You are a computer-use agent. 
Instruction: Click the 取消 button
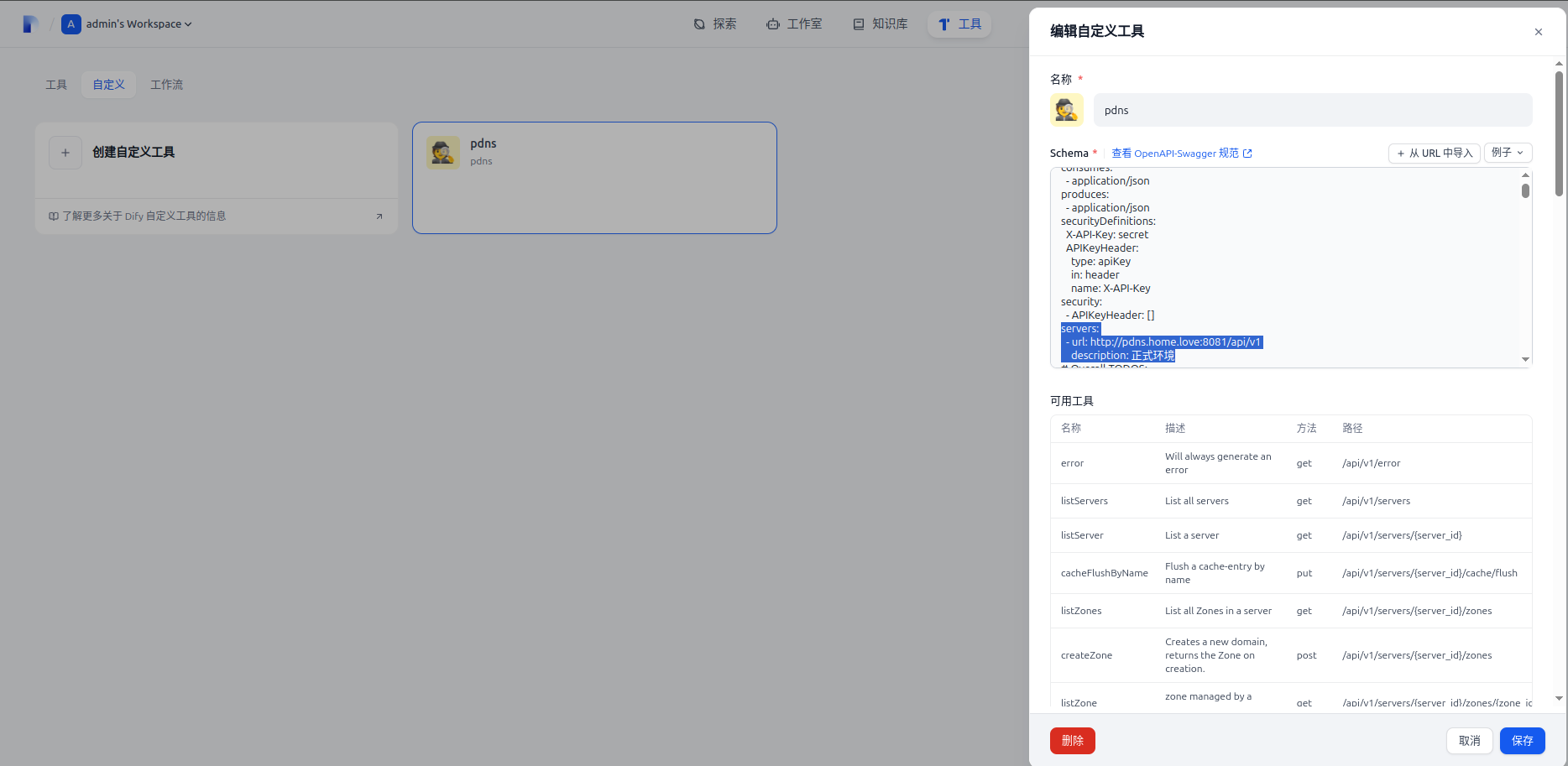1469,741
